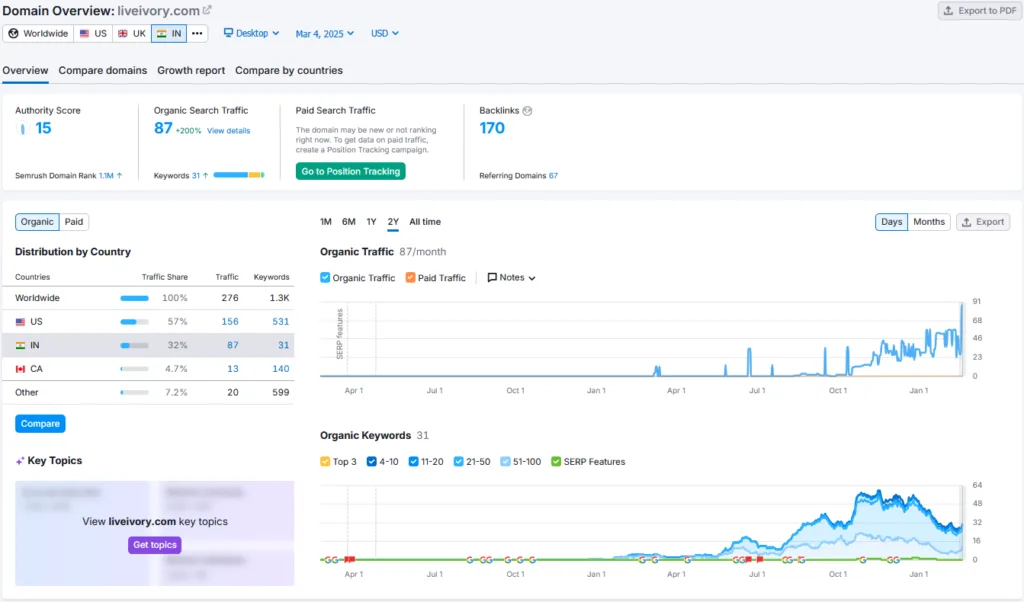The image size is (1024, 602).
Task: Select the 6M time range
Action: [x=349, y=222]
